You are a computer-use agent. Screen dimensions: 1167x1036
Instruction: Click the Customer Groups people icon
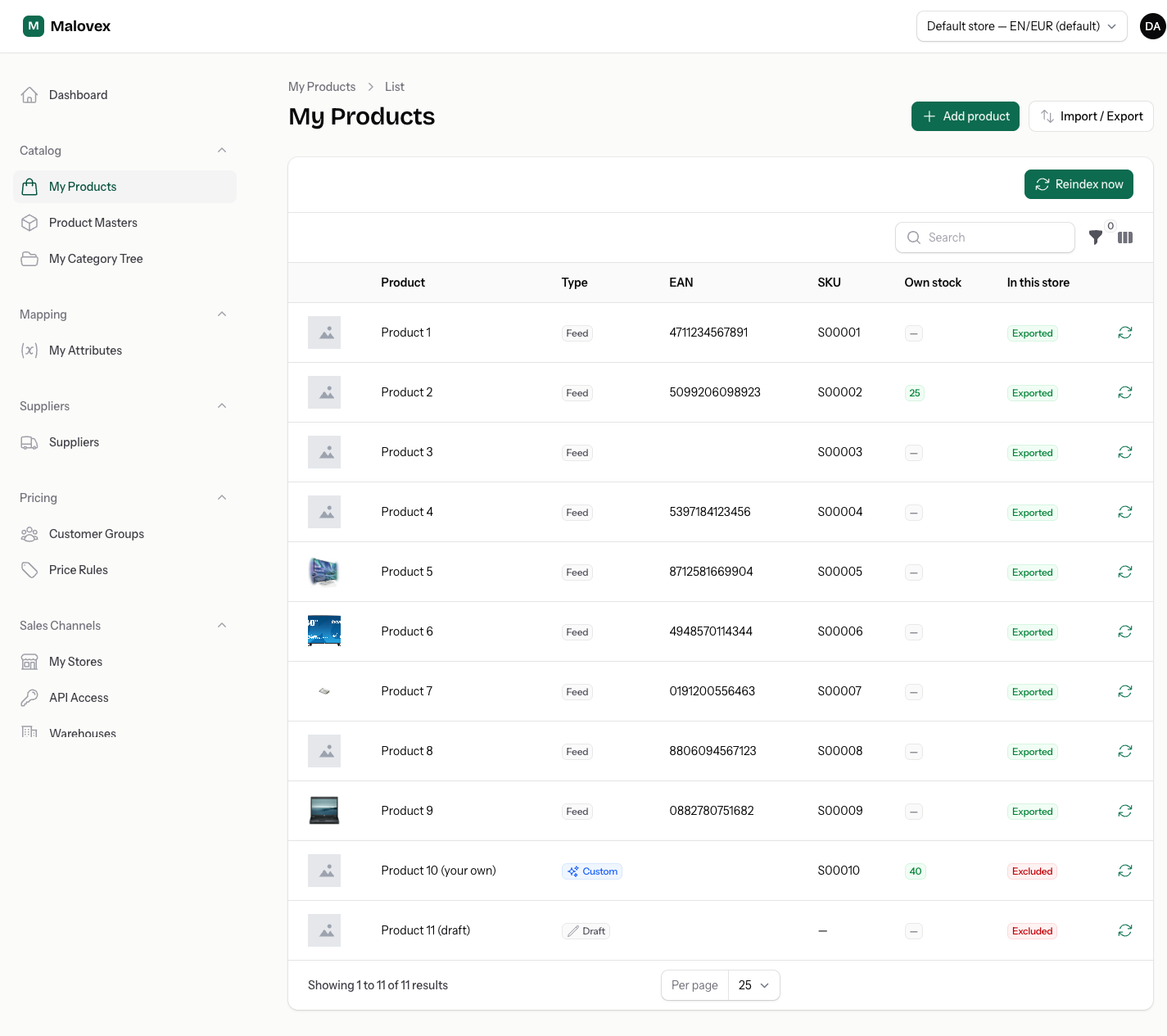pos(29,534)
